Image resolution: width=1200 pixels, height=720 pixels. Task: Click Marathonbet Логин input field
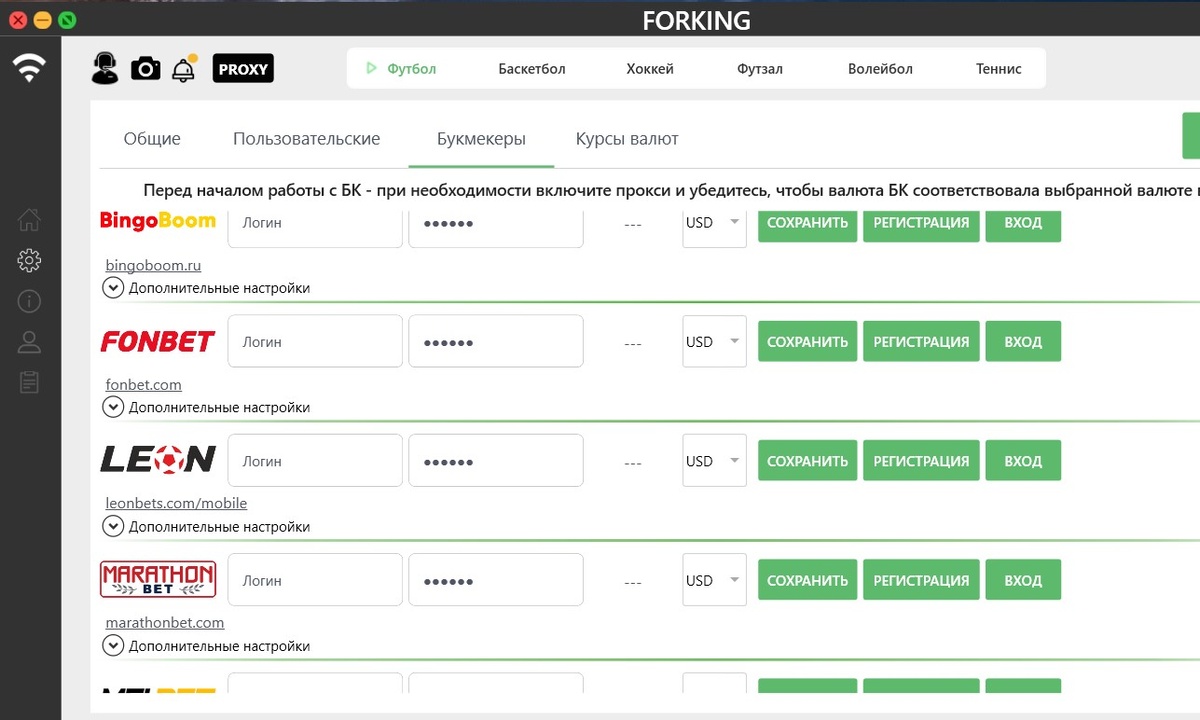click(315, 580)
